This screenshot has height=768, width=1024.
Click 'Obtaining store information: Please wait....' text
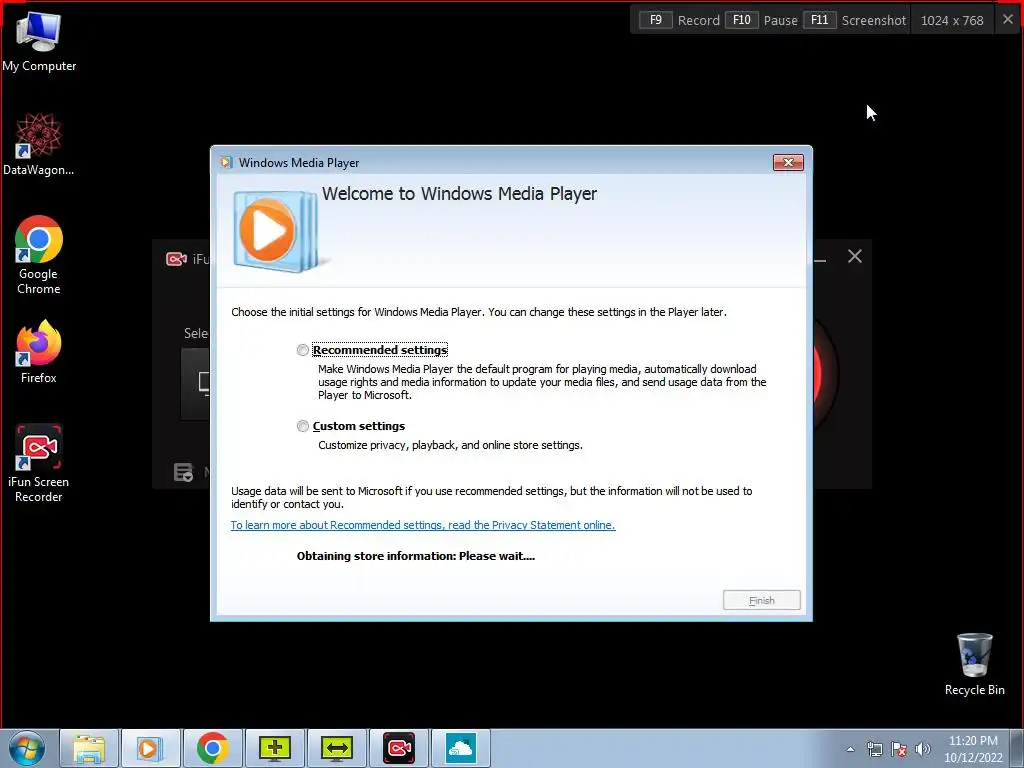[415, 556]
